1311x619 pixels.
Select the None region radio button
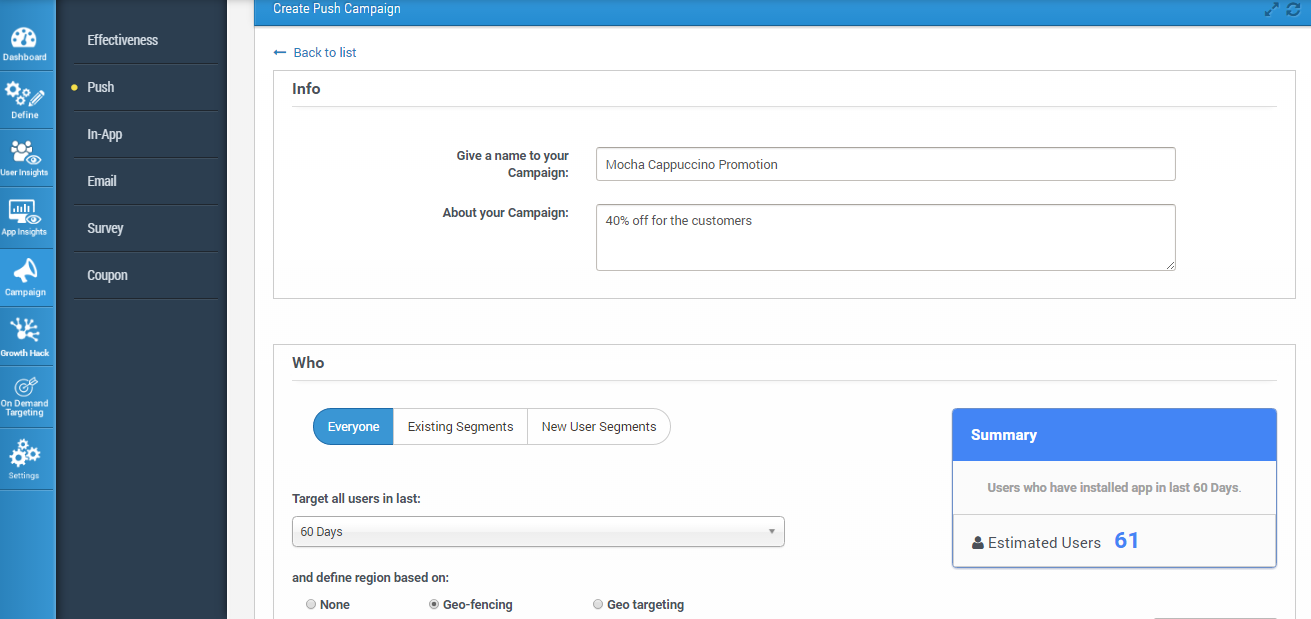tap(311, 604)
